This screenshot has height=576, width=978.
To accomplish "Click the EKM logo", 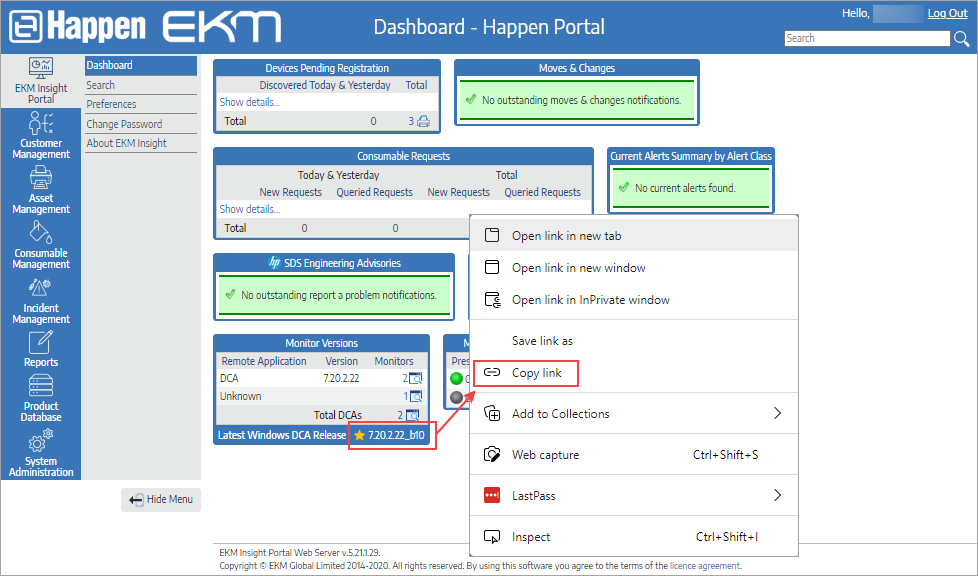I will point(222,27).
